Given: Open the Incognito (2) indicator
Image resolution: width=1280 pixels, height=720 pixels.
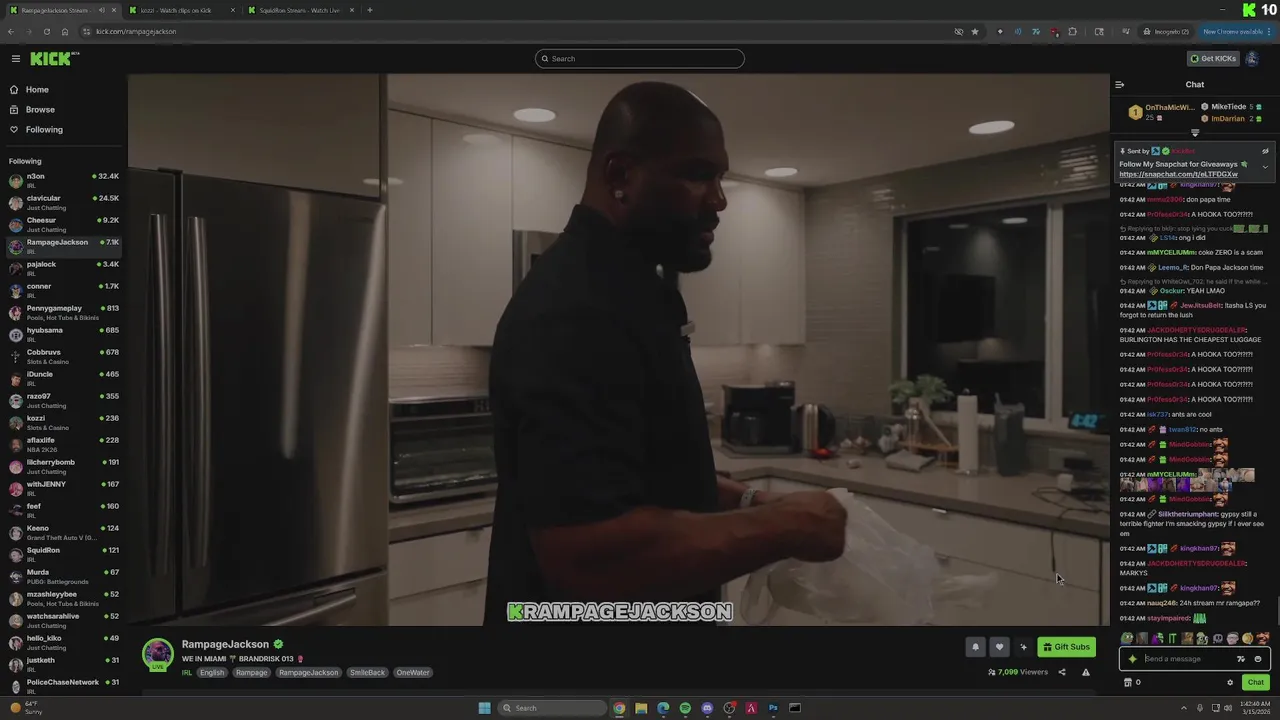Looking at the screenshot, I should pos(1167,31).
